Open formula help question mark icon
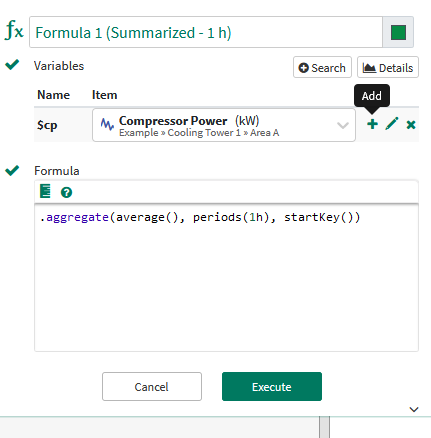 pos(66,192)
